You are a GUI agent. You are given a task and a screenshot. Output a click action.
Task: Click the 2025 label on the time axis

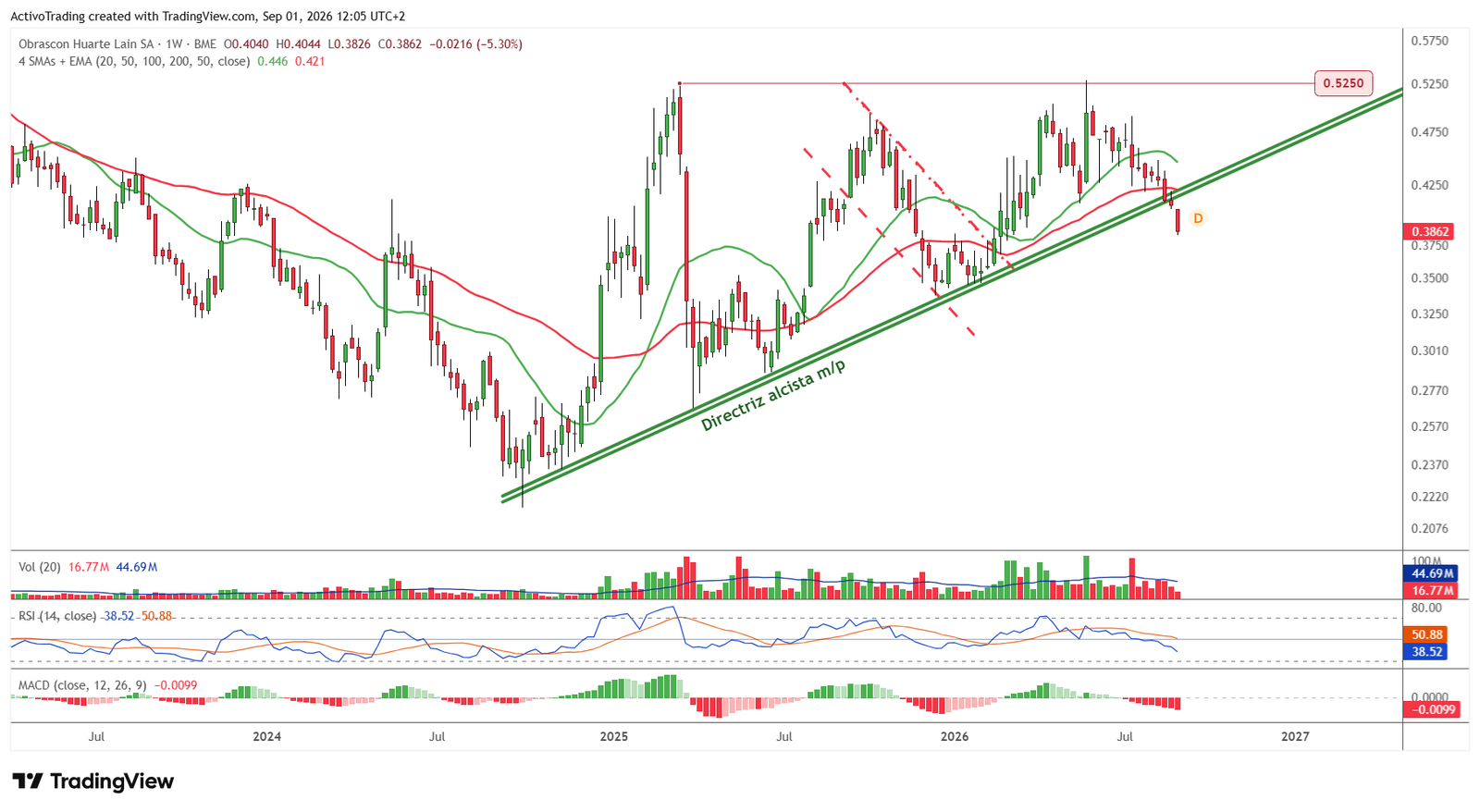click(614, 737)
